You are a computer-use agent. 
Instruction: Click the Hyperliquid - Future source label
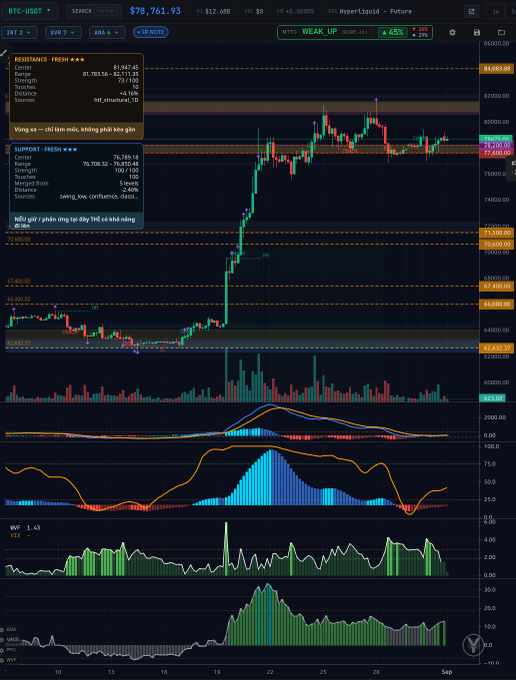point(376,11)
